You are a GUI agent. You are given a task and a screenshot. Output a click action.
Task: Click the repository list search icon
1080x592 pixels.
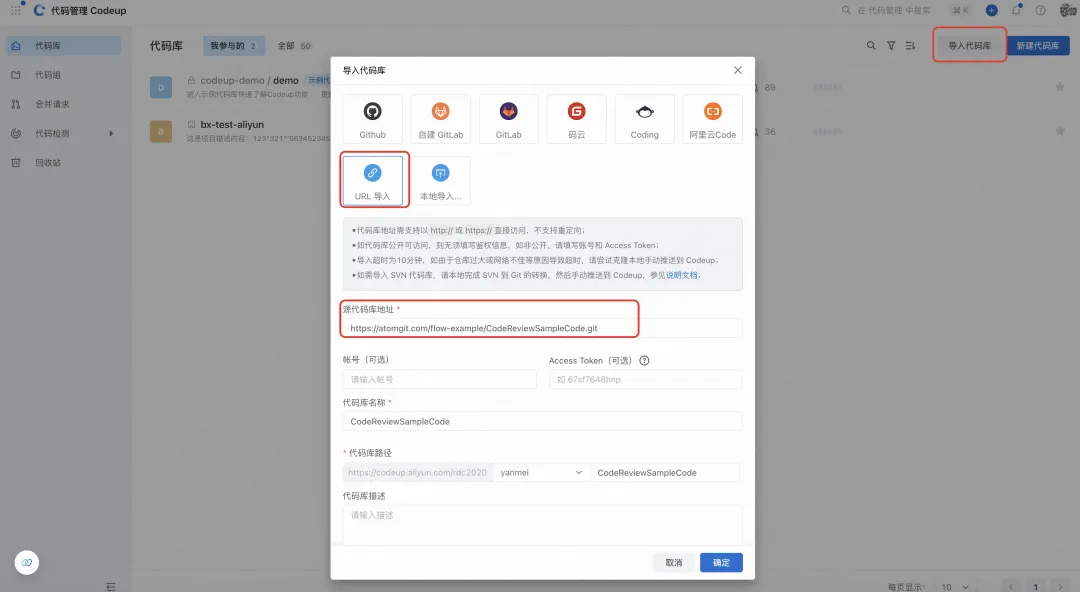point(871,45)
